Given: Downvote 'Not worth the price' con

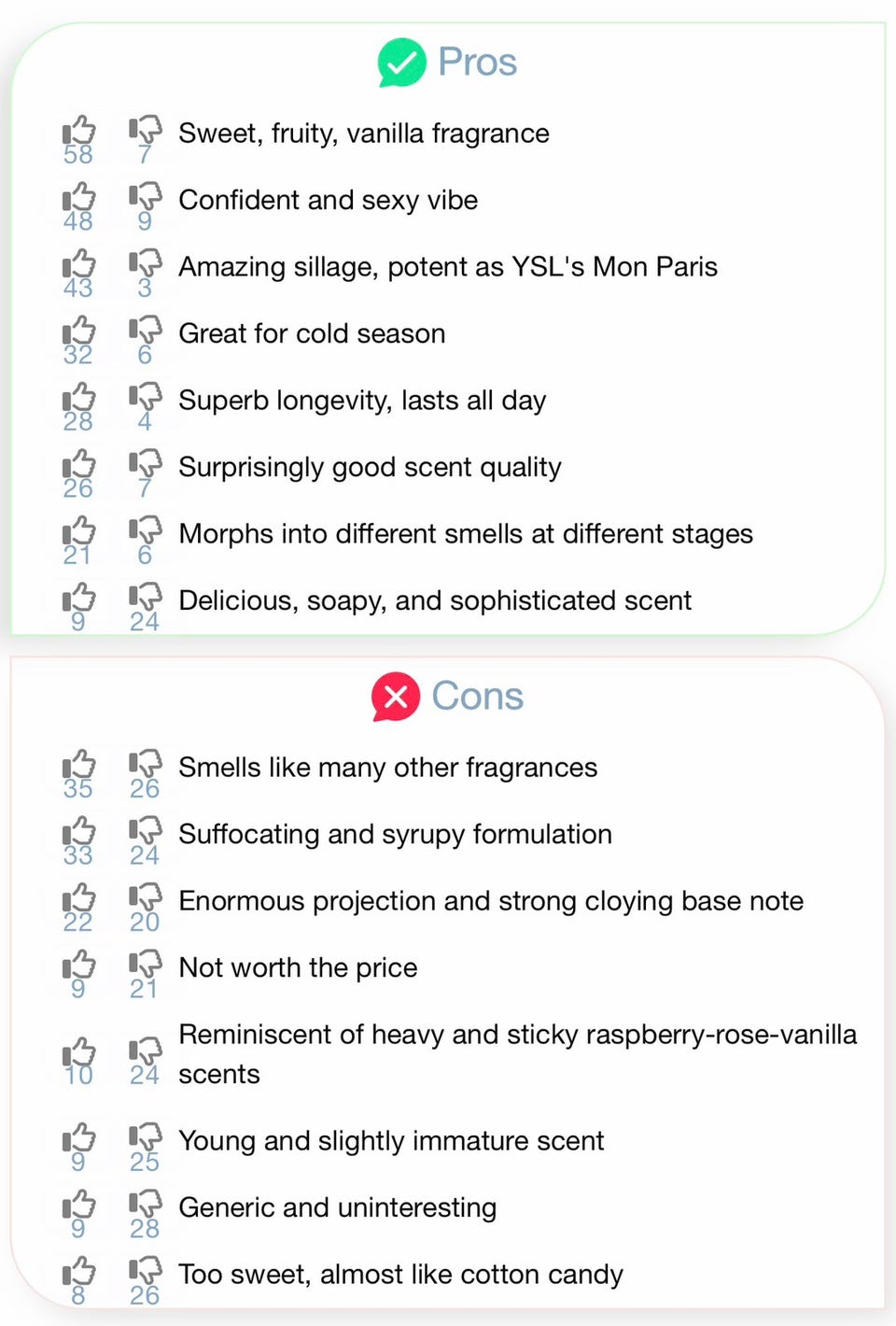Looking at the screenshot, I should [145, 966].
